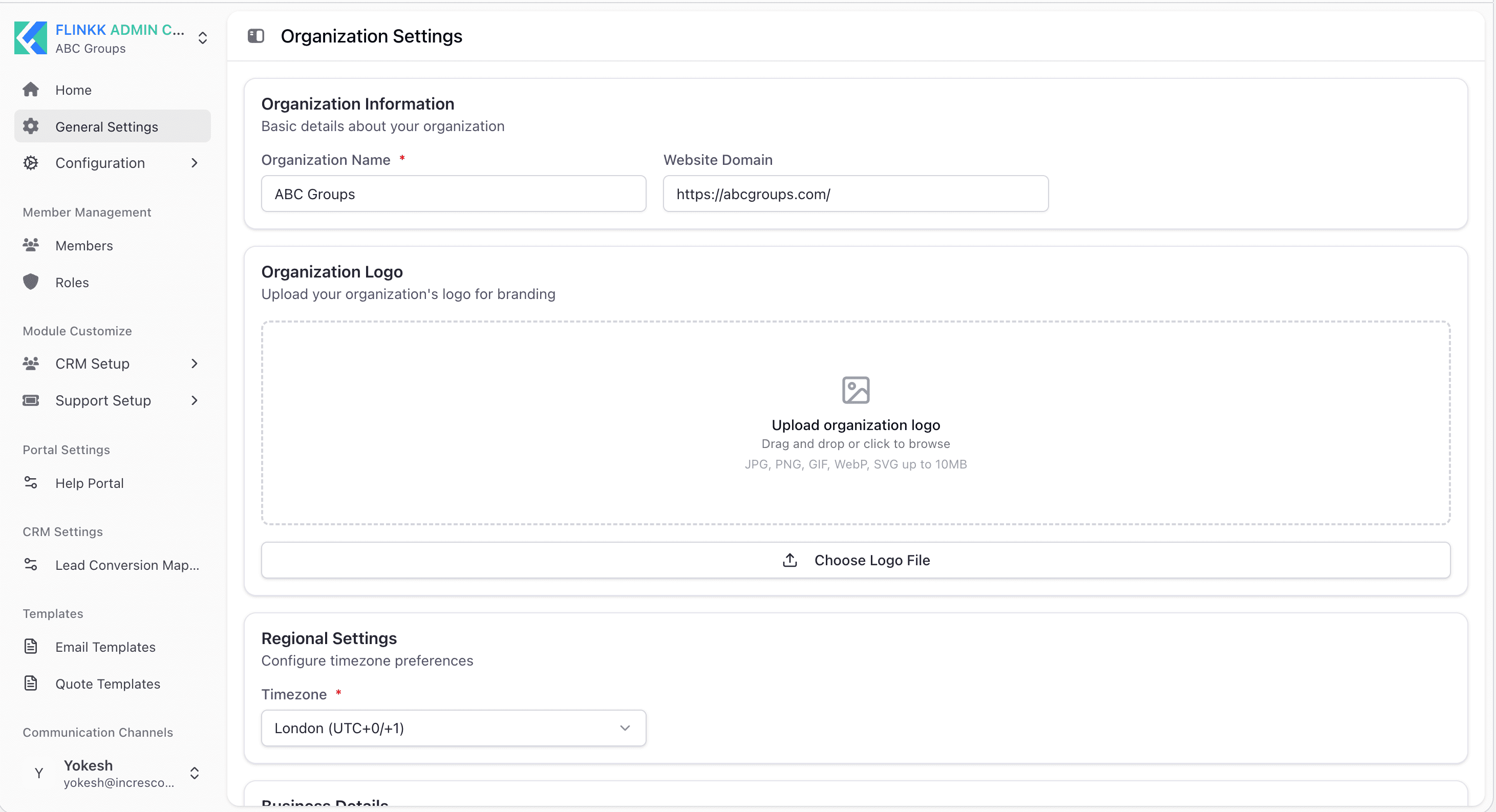Image resolution: width=1496 pixels, height=812 pixels.
Task: Click the Y user avatar
Action: coord(39,773)
